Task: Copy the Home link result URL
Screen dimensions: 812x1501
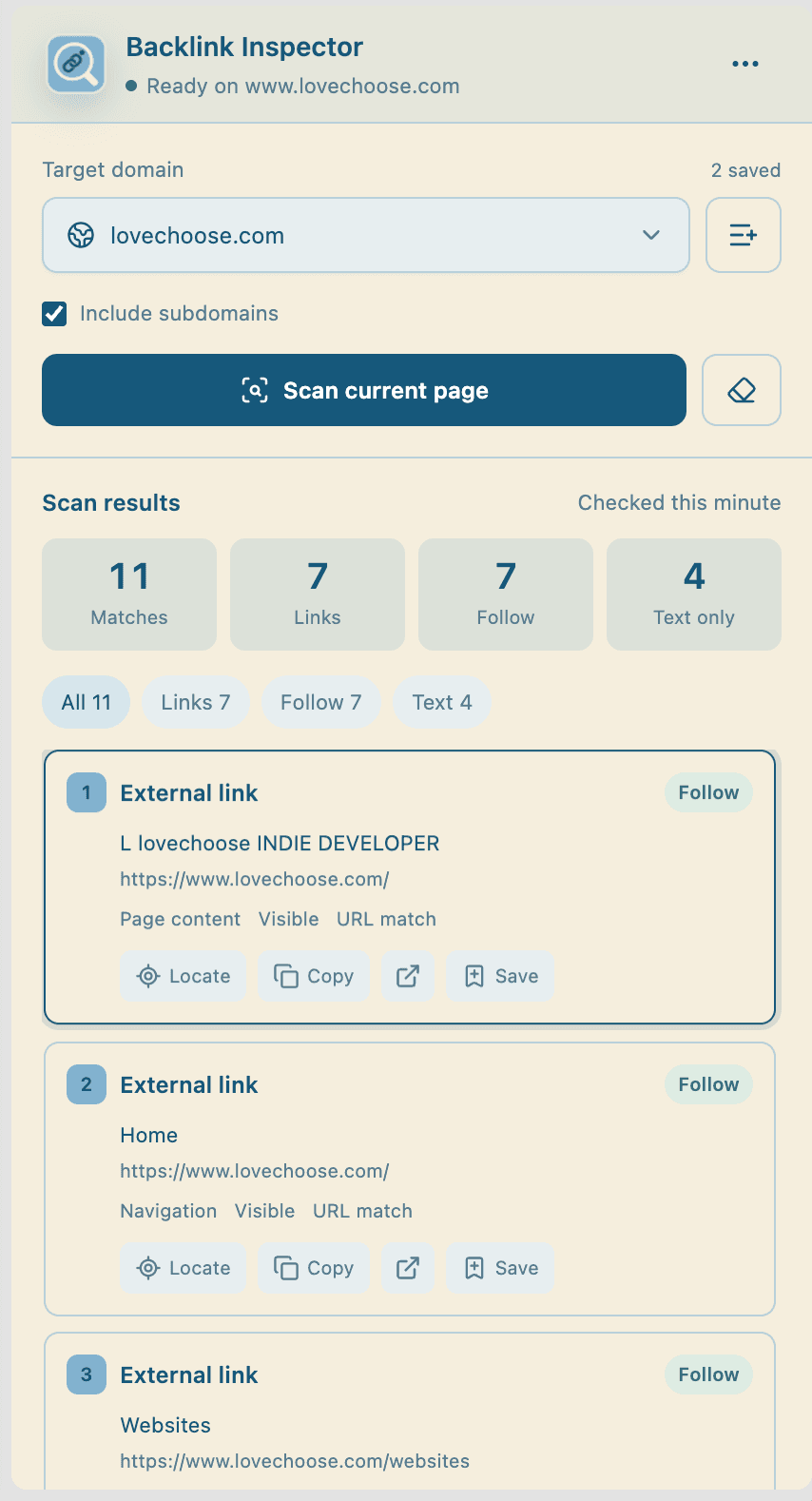Action: click(x=314, y=1268)
